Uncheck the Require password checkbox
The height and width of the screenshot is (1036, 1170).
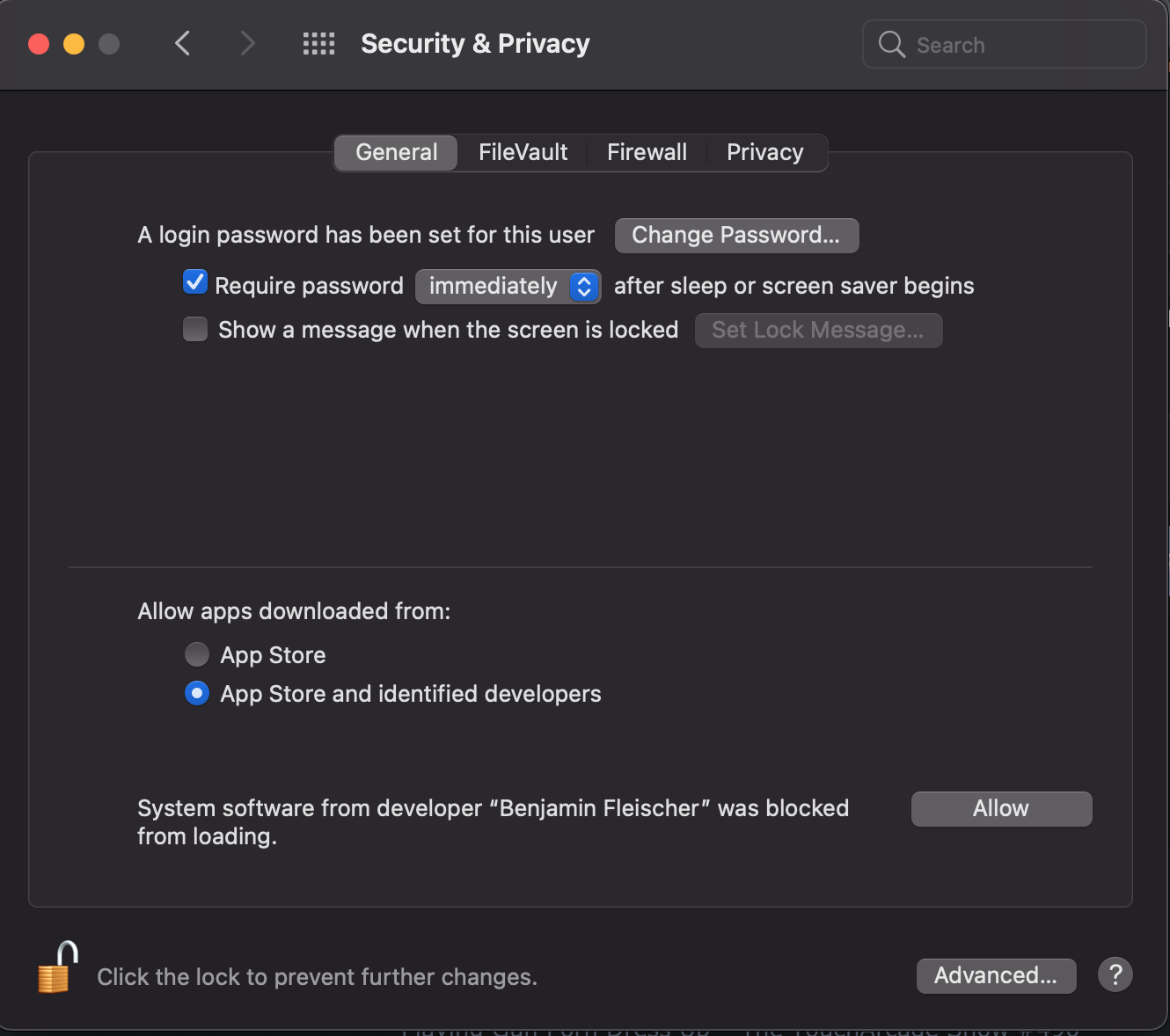(x=195, y=283)
